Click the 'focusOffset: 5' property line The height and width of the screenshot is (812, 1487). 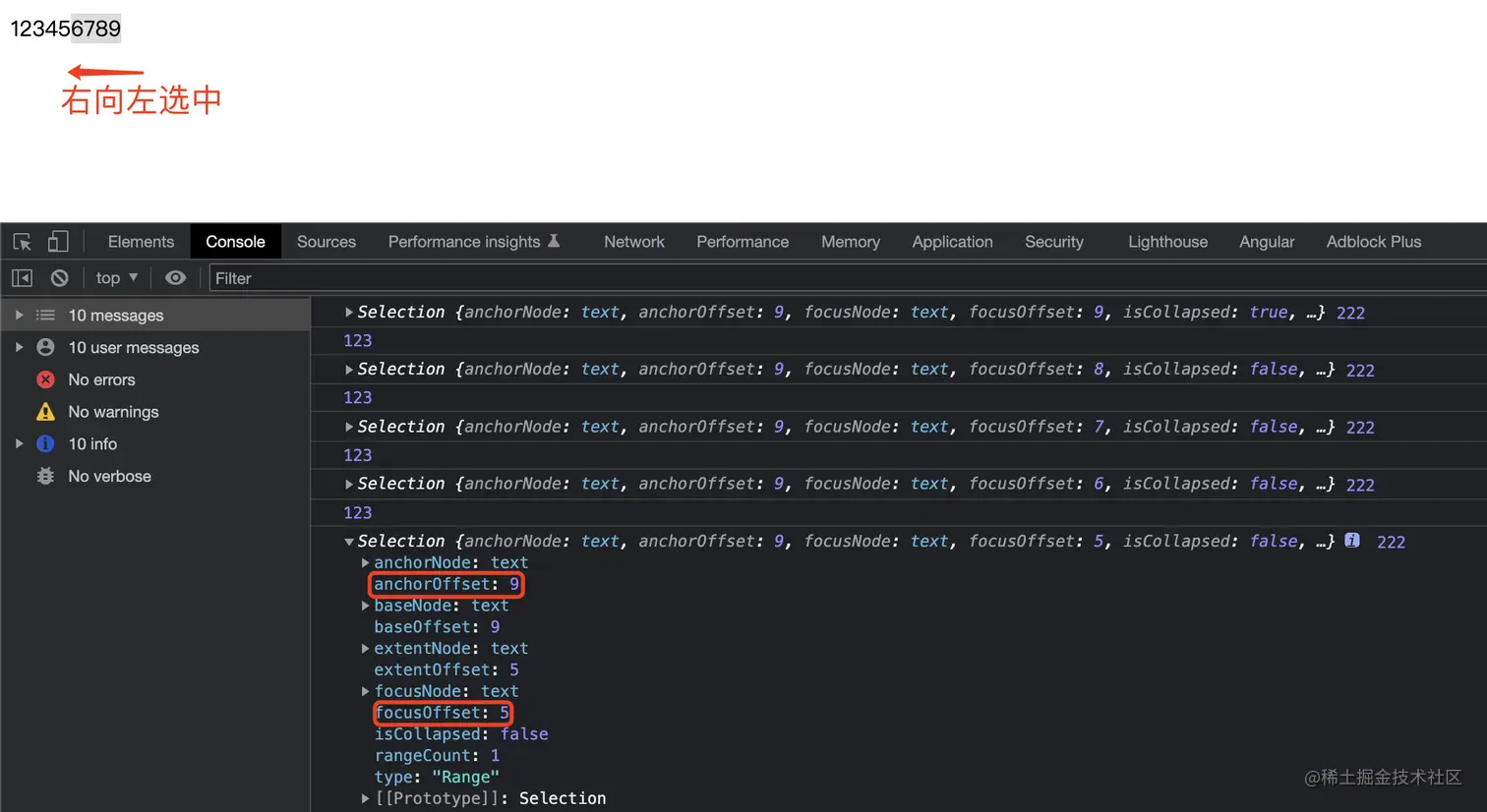[442, 713]
